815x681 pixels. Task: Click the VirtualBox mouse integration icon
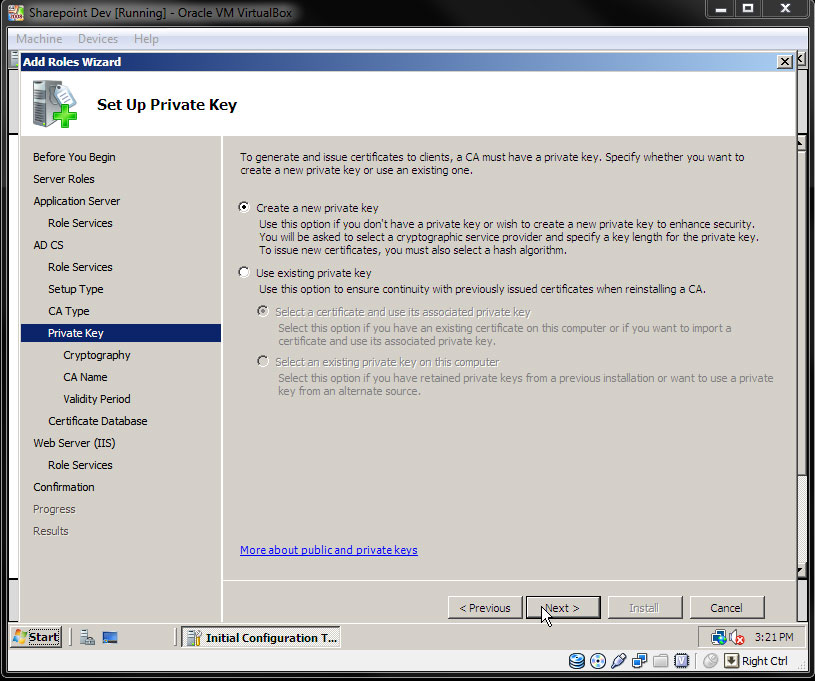[710, 661]
